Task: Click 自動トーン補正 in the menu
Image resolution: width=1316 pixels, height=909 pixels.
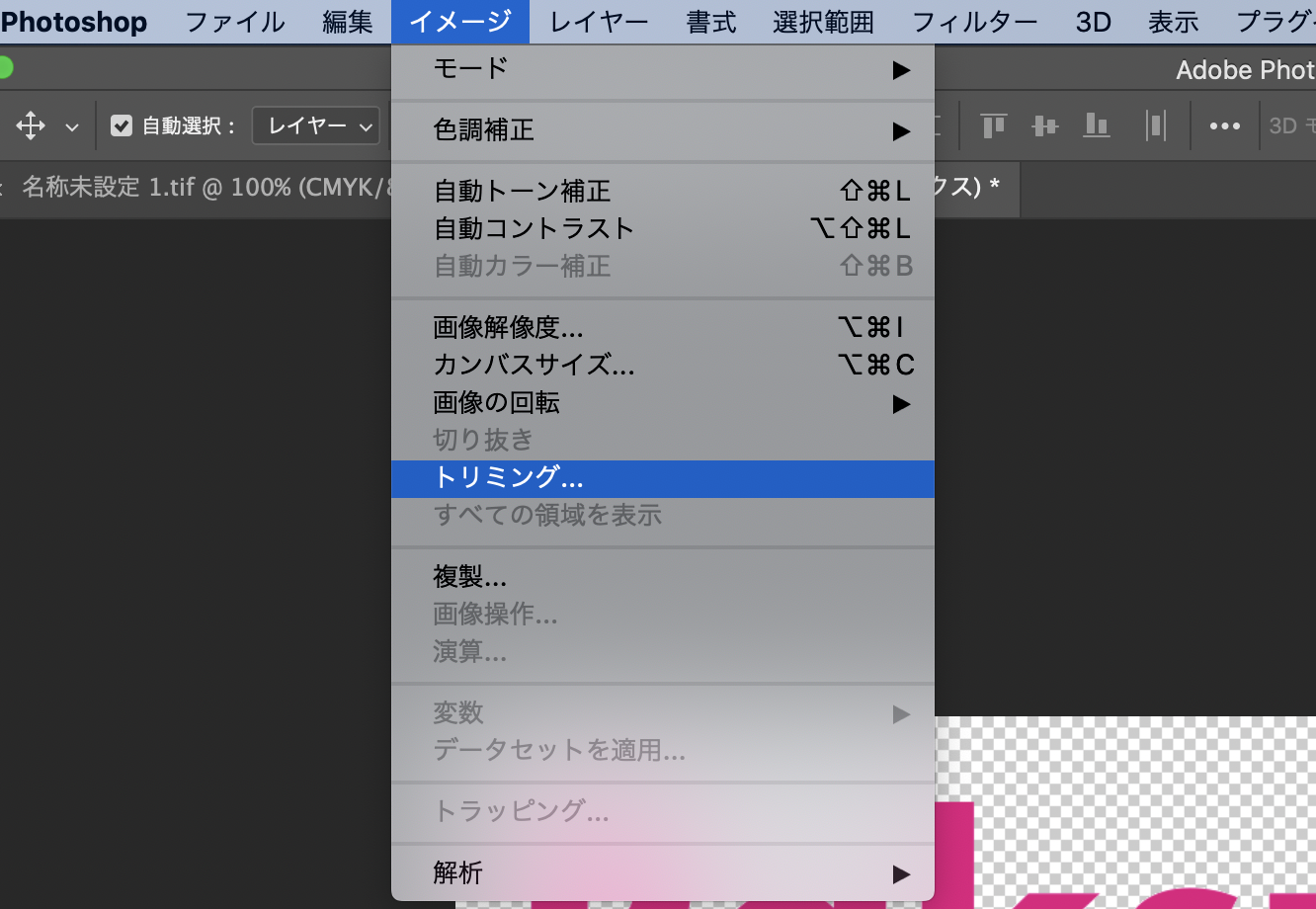Action: (x=662, y=191)
